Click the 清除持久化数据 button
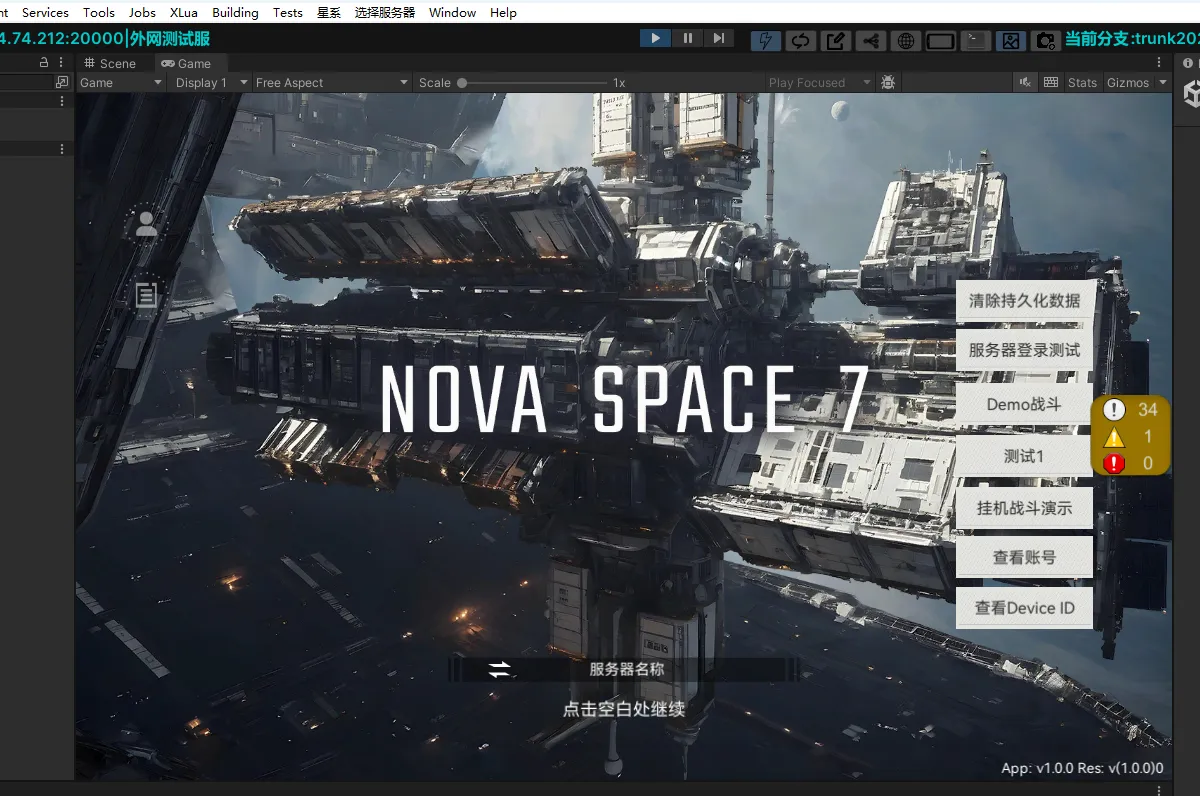The height and width of the screenshot is (796, 1200). click(1025, 301)
